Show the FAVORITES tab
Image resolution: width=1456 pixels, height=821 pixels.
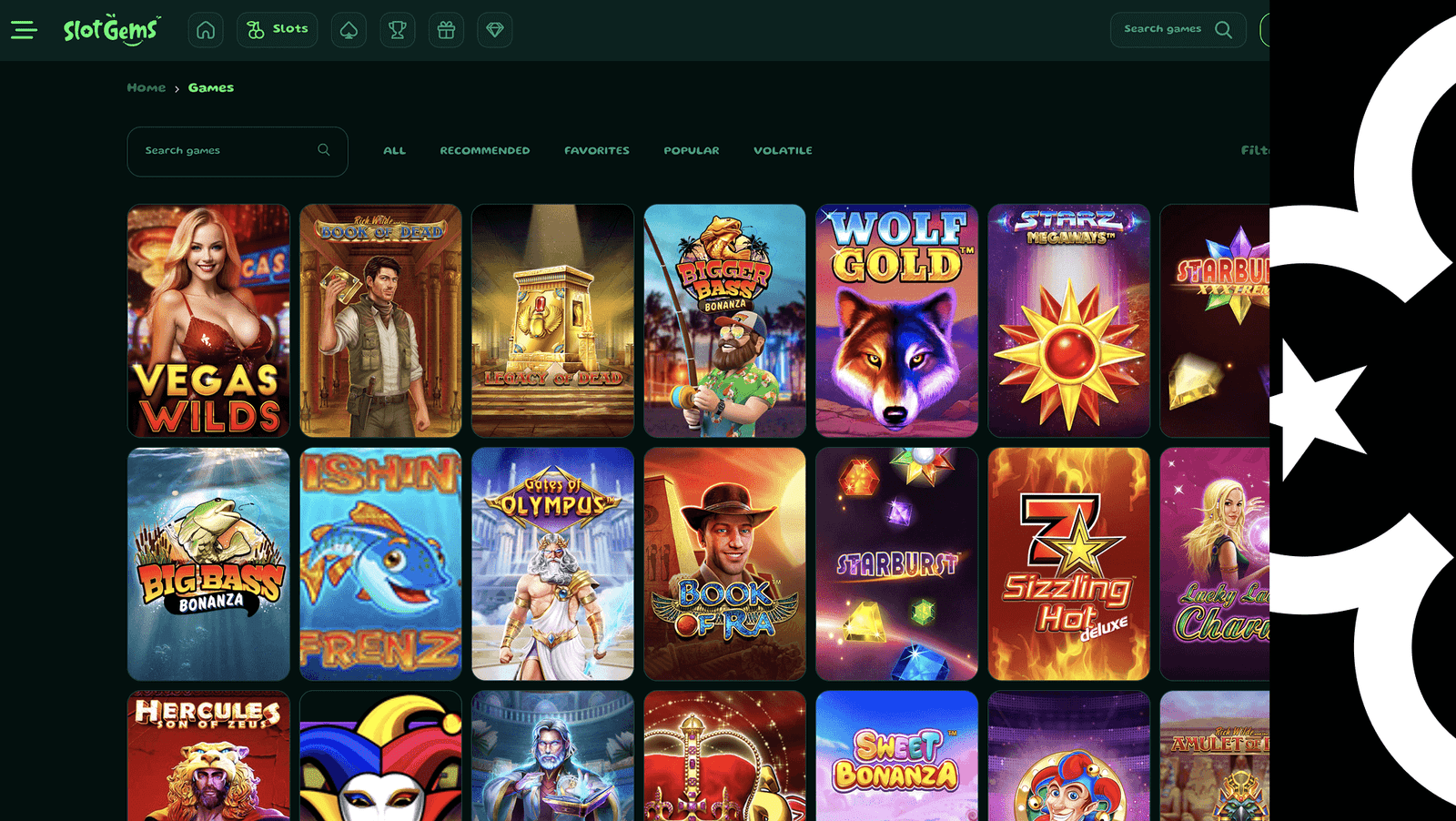(596, 151)
